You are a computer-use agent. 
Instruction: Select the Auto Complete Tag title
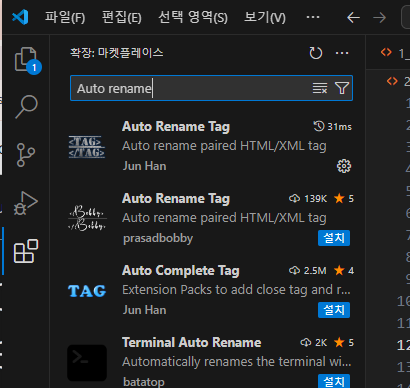181,271
